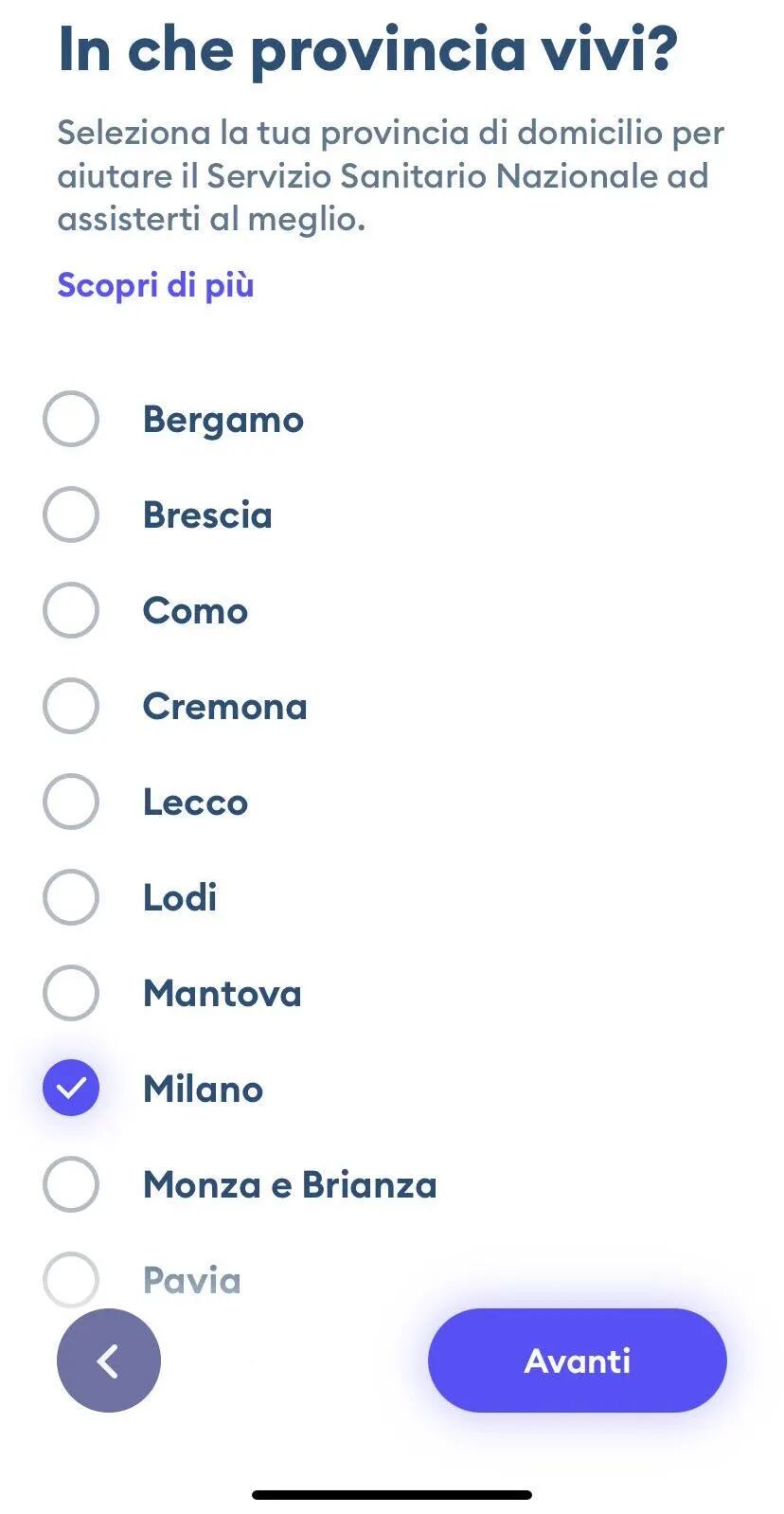
Task: Open the Scopri di più link
Action: (155, 285)
